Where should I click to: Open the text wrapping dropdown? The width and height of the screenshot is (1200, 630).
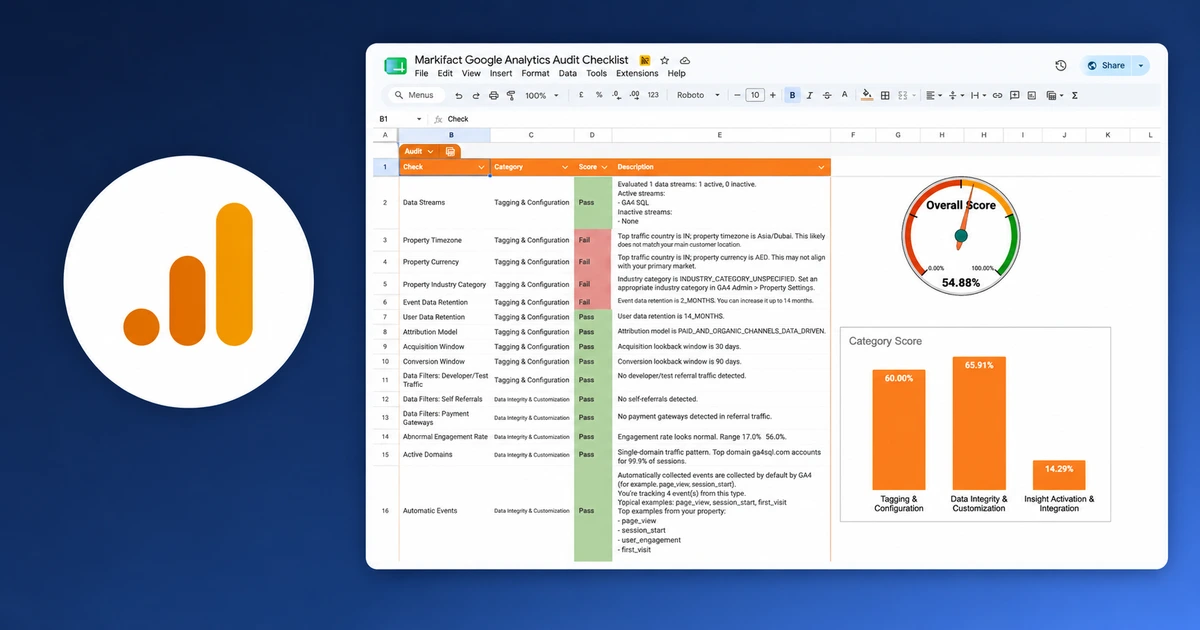(x=978, y=95)
